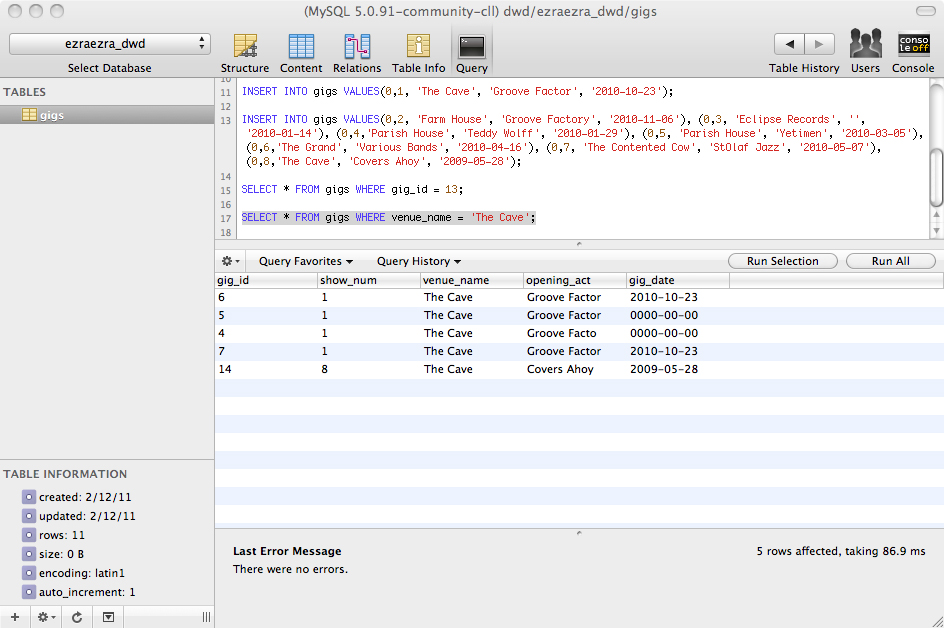The height and width of the screenshot is (628, 944).
Task: Sort by opening_act column header
Action: pyautogui.click(x=575, y=280)
